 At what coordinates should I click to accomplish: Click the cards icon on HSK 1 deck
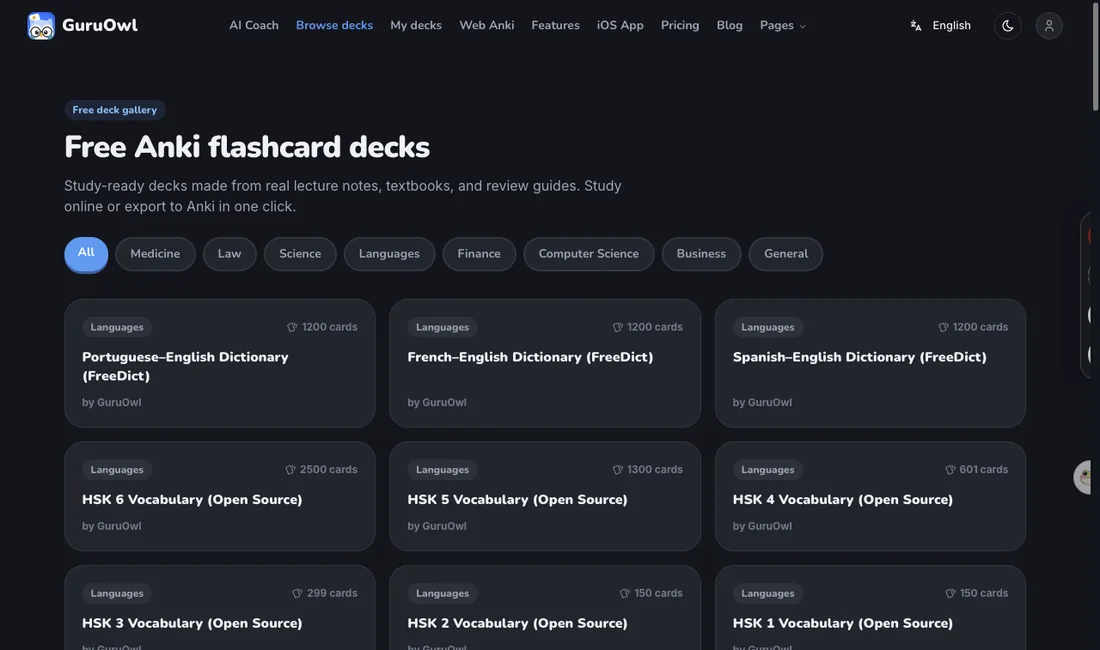point(950,593)
